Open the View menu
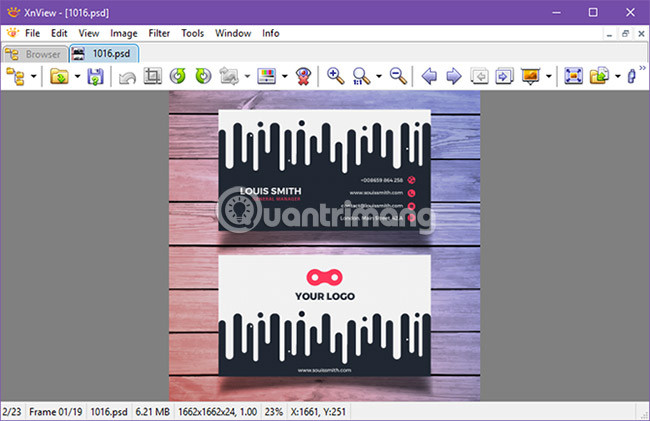650x421 pixels. [x=89, y=33]
